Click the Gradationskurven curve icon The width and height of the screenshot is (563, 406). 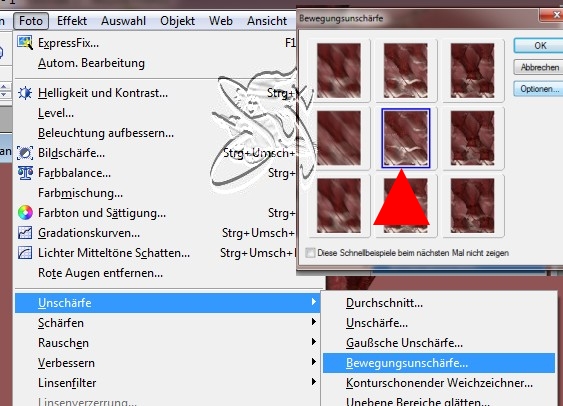coord(25,233)
